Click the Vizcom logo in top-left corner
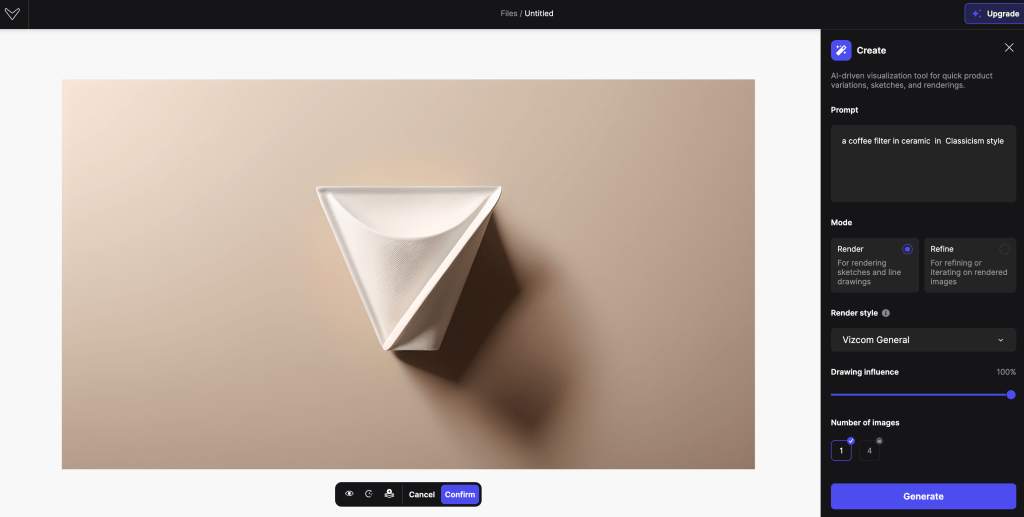This screenshot has width=1024, height=517. pos(12,14)
